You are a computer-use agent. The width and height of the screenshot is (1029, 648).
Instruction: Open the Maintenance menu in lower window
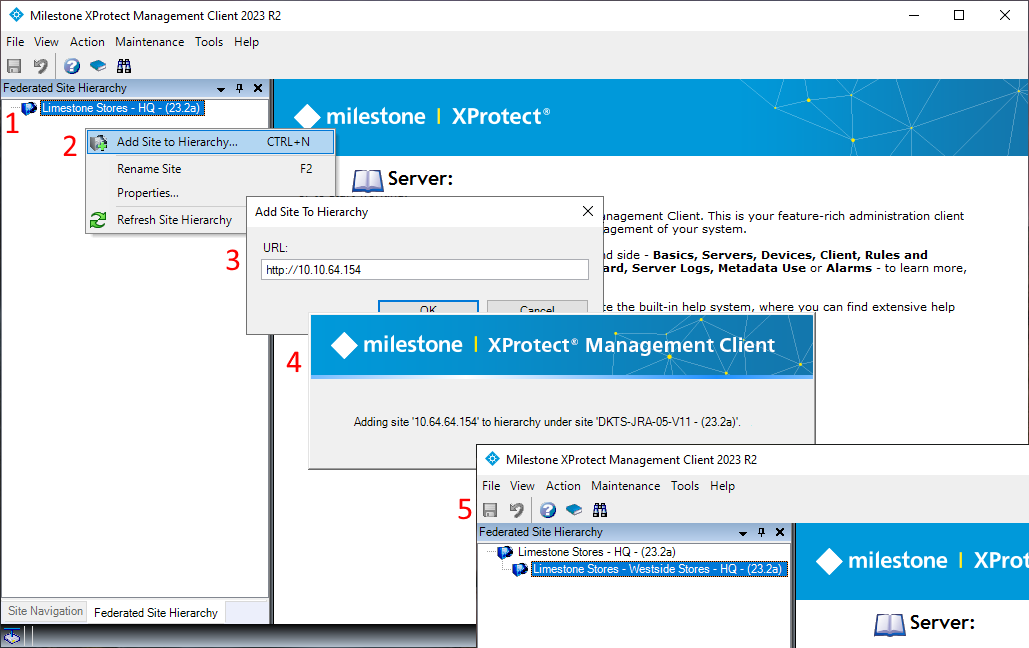[625, 486]
